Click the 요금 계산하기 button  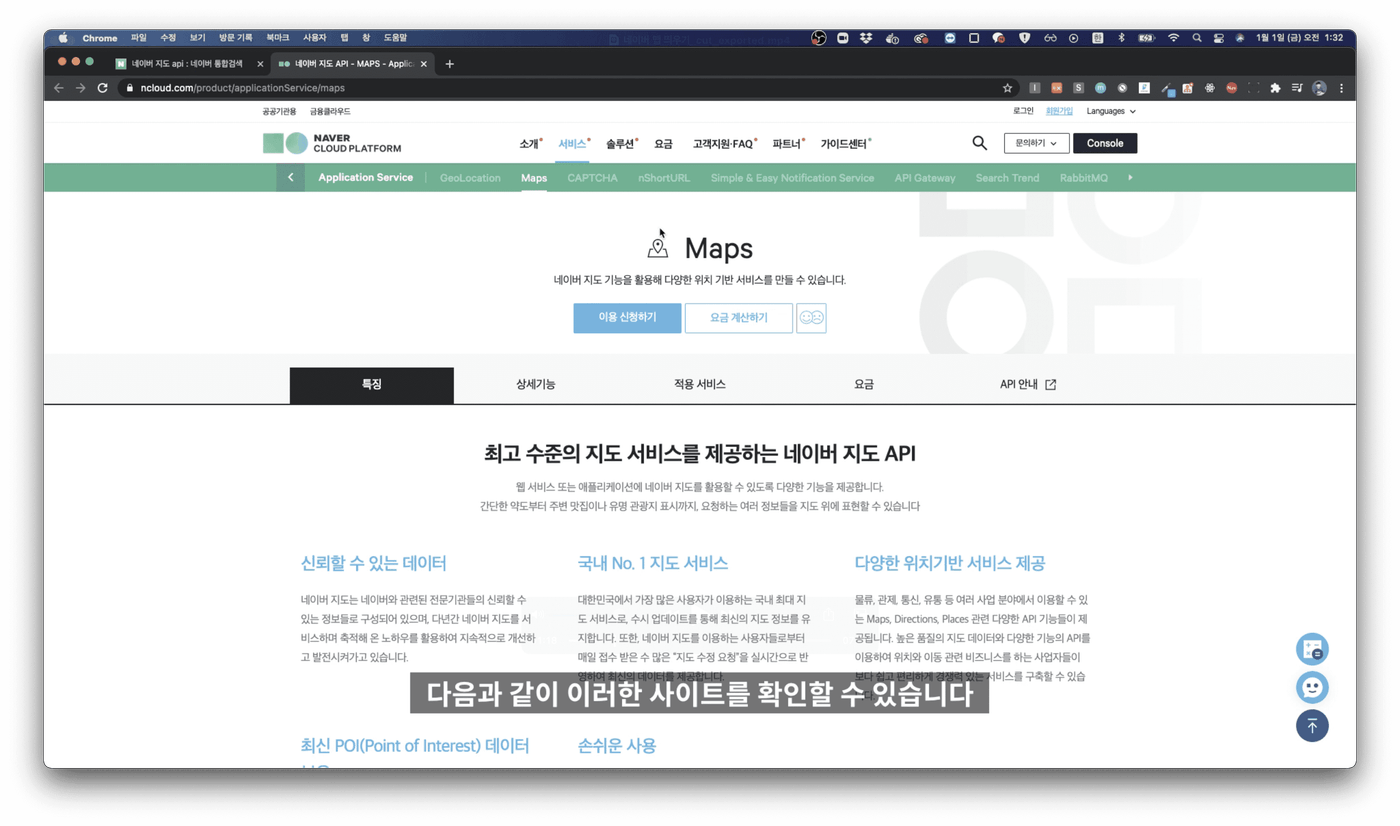coord(739,318)
